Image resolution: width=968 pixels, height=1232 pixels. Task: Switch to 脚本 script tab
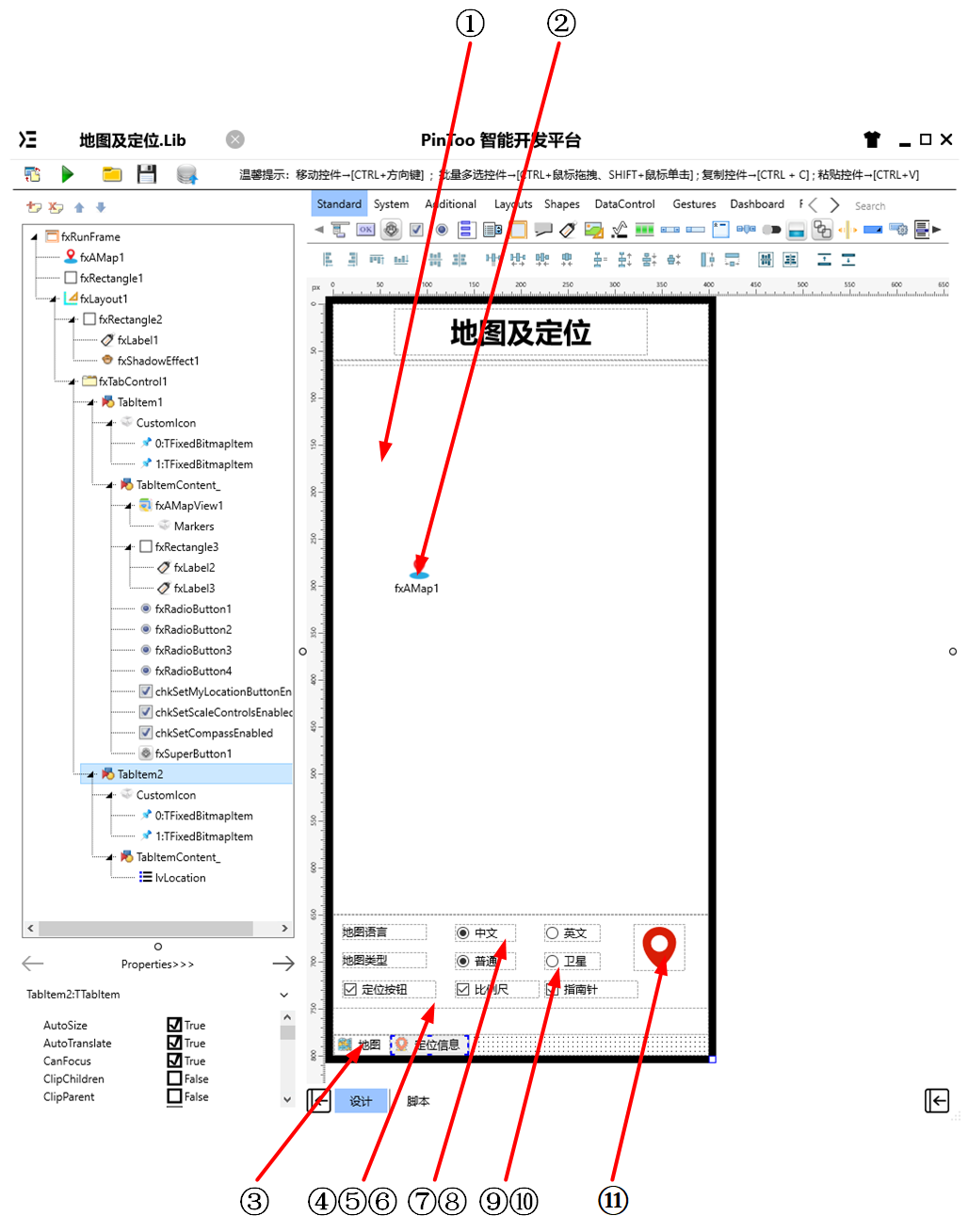pyautogui.click(x=418, y=1101)
